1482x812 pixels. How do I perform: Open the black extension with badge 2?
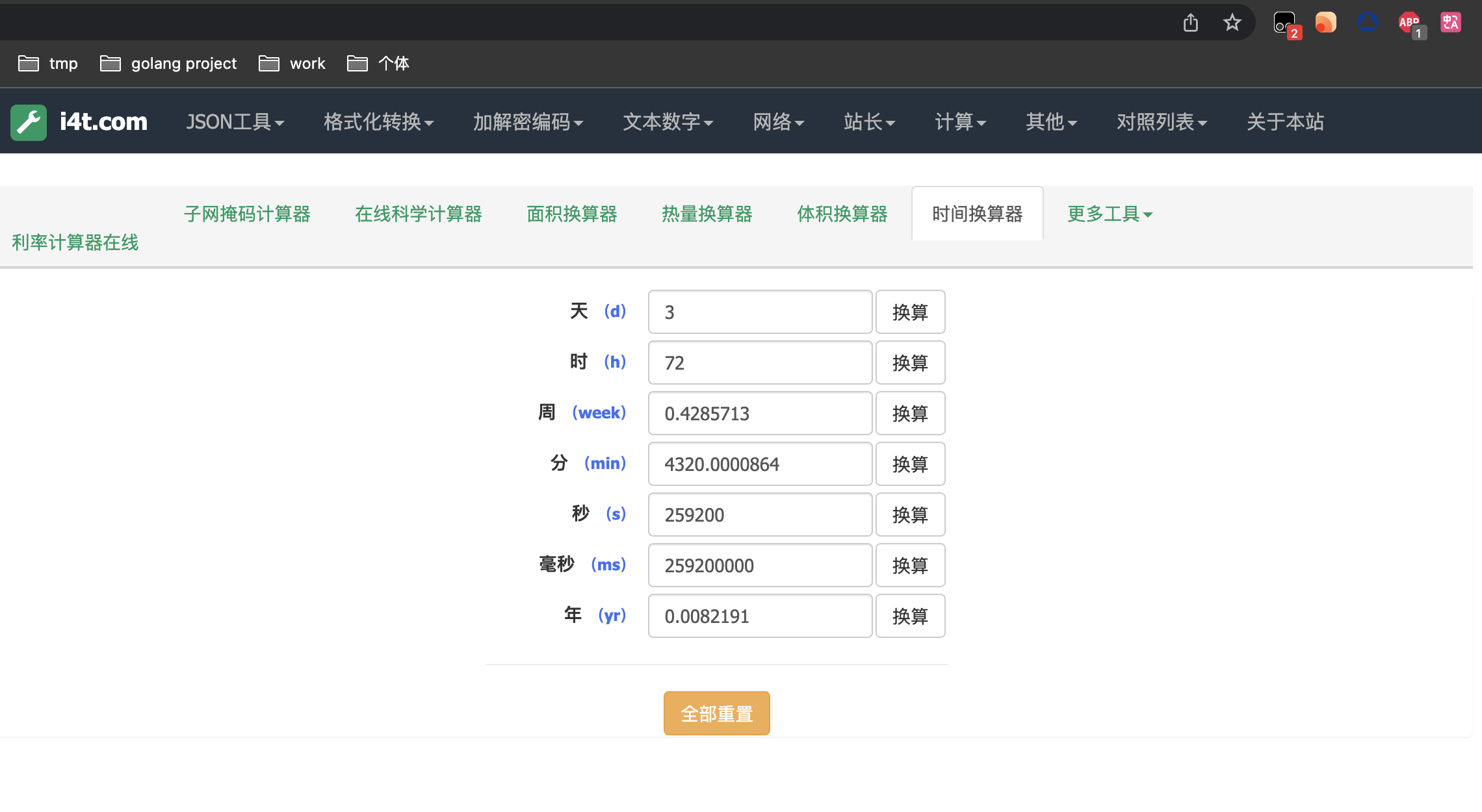(1284, 23)
